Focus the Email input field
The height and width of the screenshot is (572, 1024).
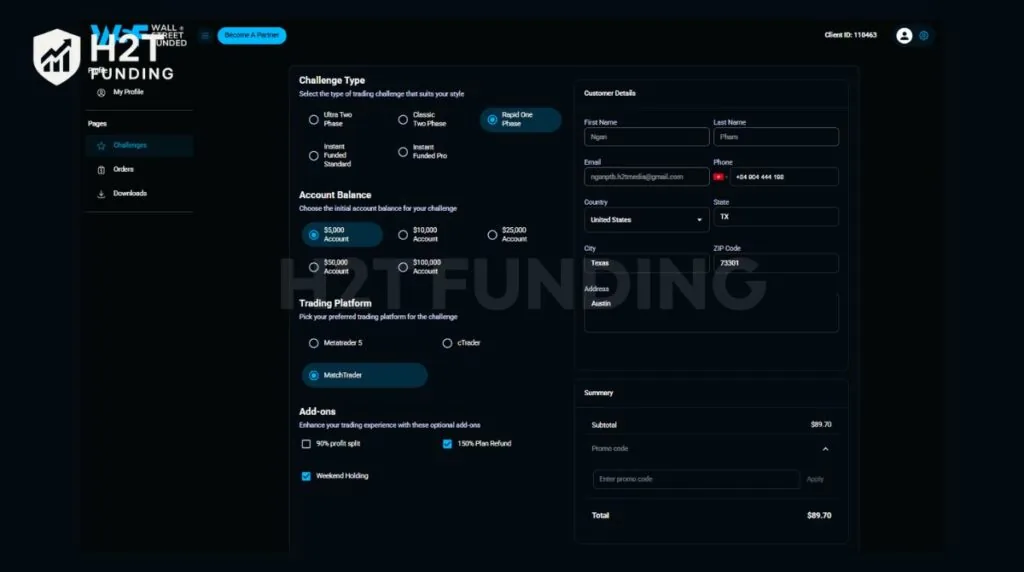point(647,177)
